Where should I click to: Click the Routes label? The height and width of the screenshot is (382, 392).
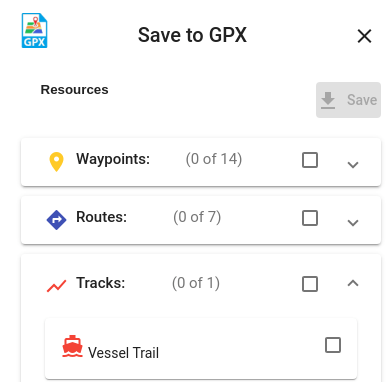point(102,217)
